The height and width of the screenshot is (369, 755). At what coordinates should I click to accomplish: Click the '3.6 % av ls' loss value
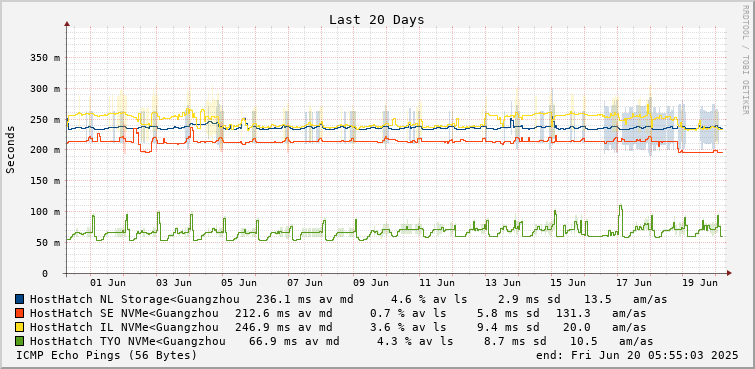coord(408,328)
